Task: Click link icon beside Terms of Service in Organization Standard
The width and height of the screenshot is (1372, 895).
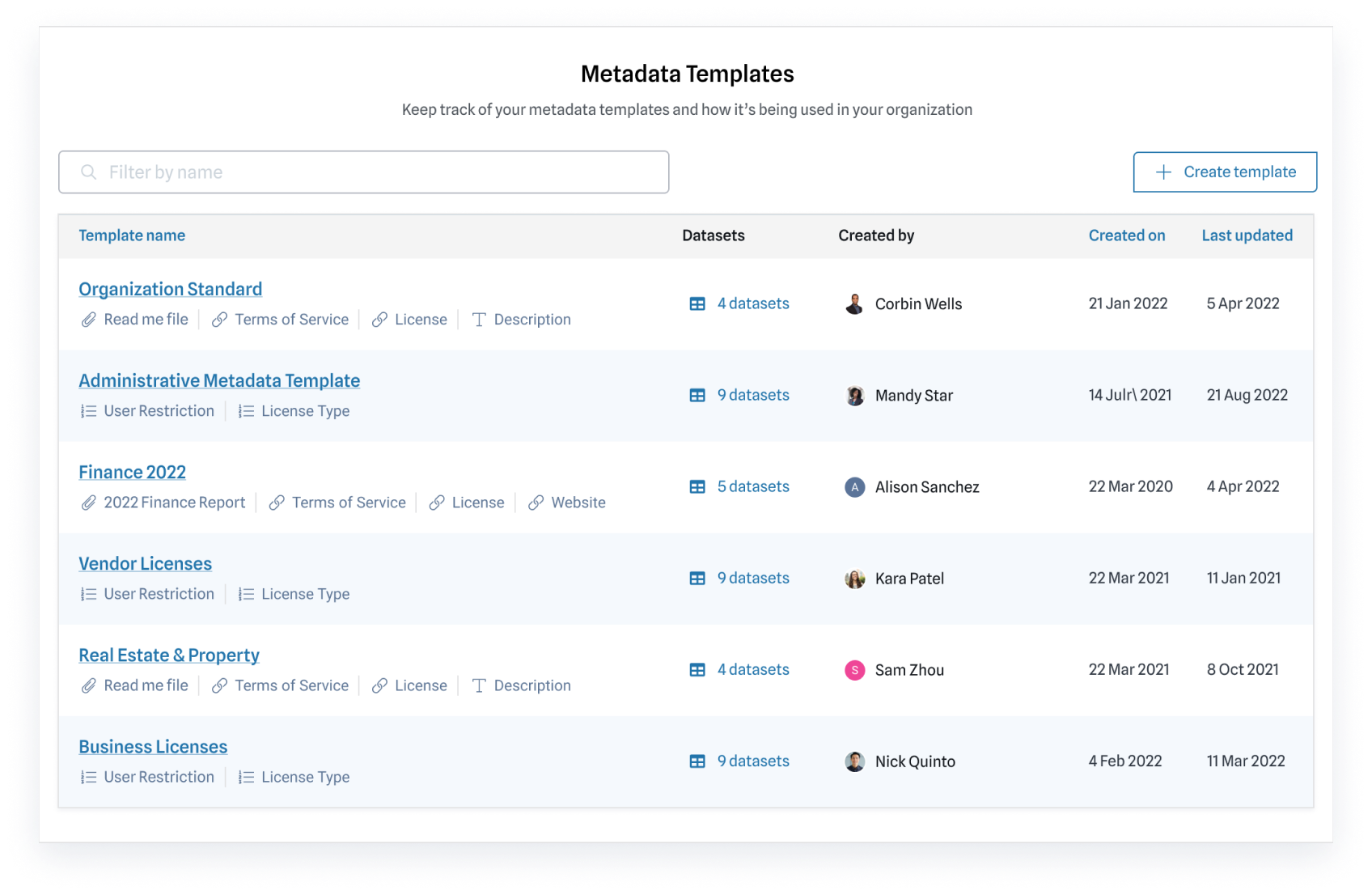Action: pos(219,320)
